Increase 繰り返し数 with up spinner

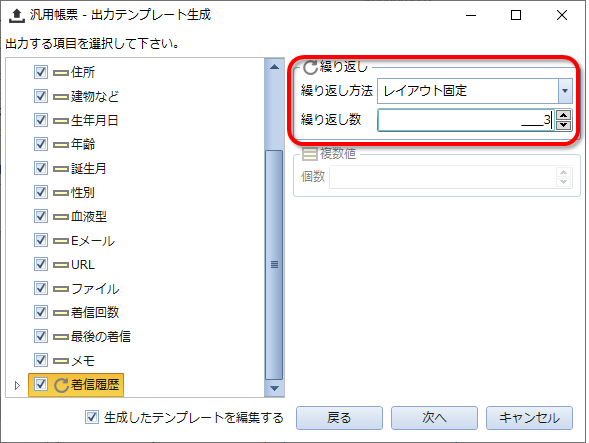(563, 115)
